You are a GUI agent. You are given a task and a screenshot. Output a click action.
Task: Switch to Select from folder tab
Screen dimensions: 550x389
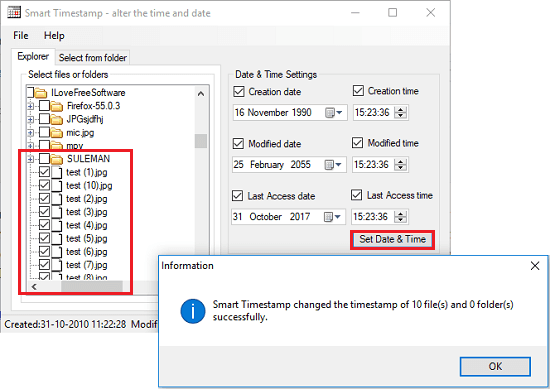point(93,58)
